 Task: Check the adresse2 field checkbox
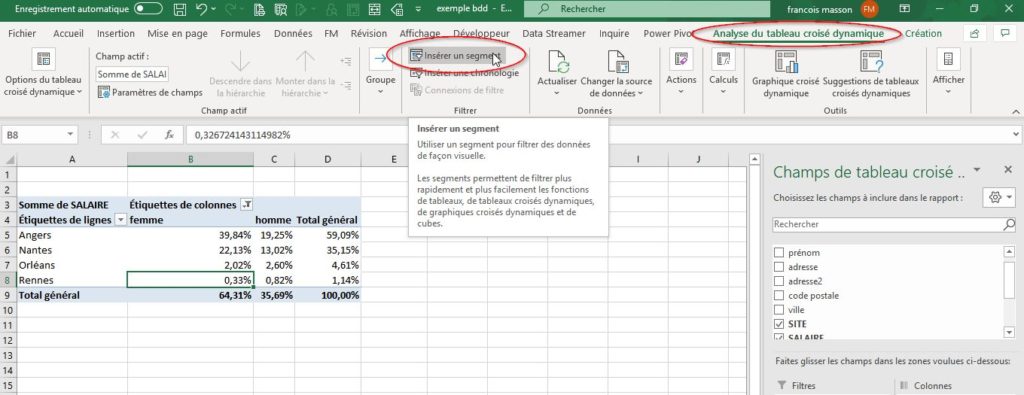(778, 281)
